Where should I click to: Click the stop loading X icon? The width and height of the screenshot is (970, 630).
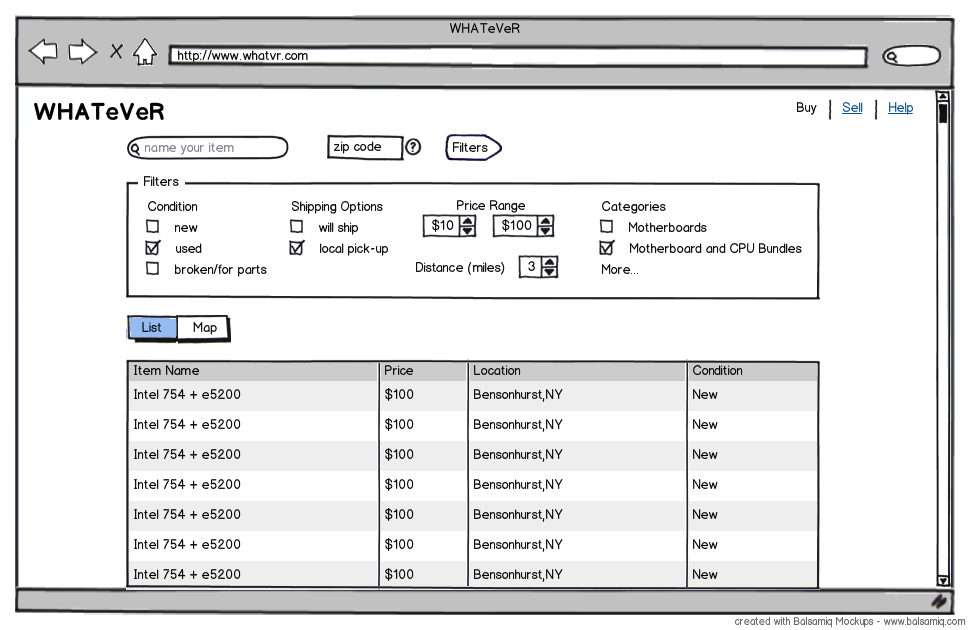click(x=116, y=52)
